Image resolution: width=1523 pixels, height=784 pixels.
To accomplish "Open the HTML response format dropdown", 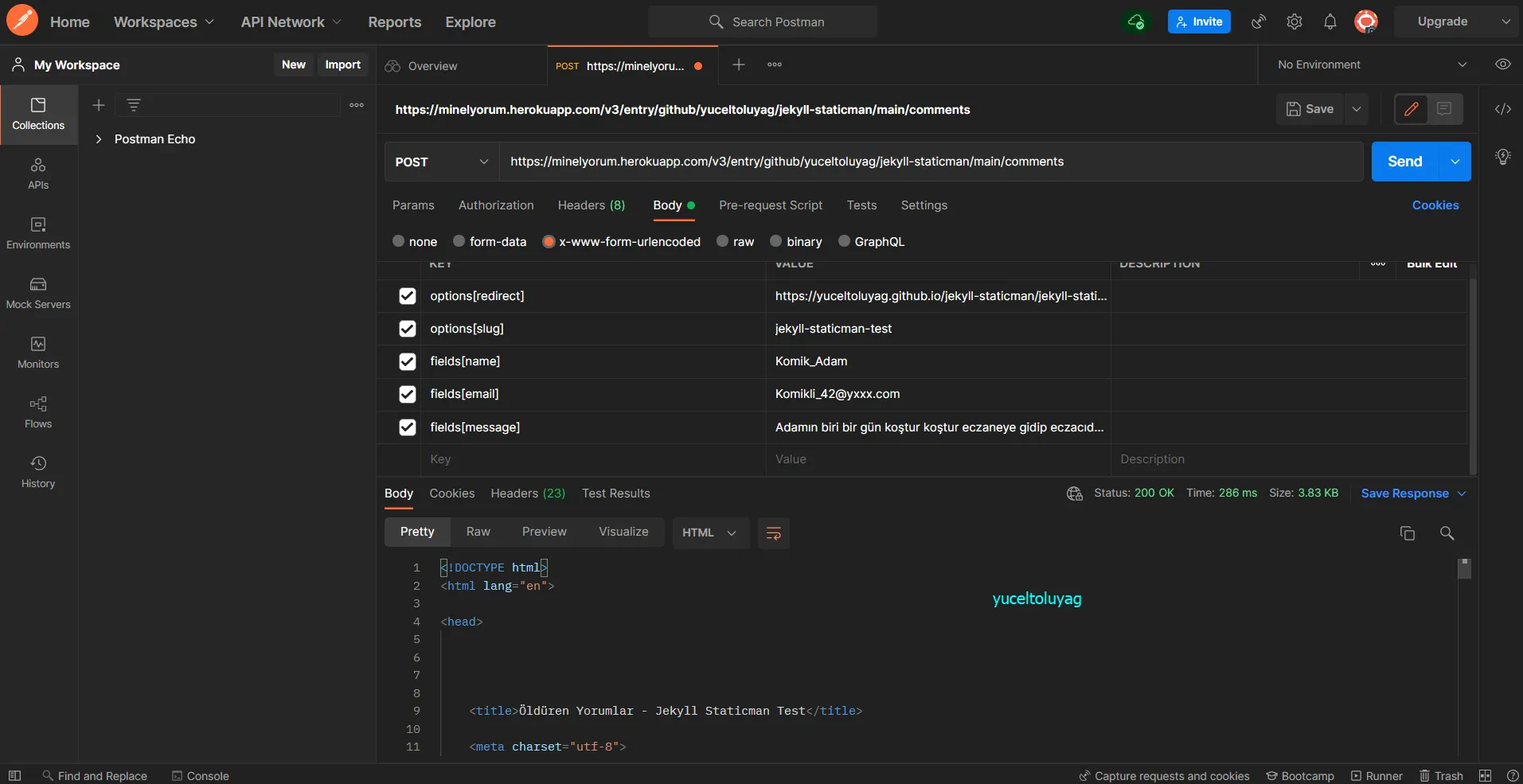I will pyautogui.click(x=711, y=533).
